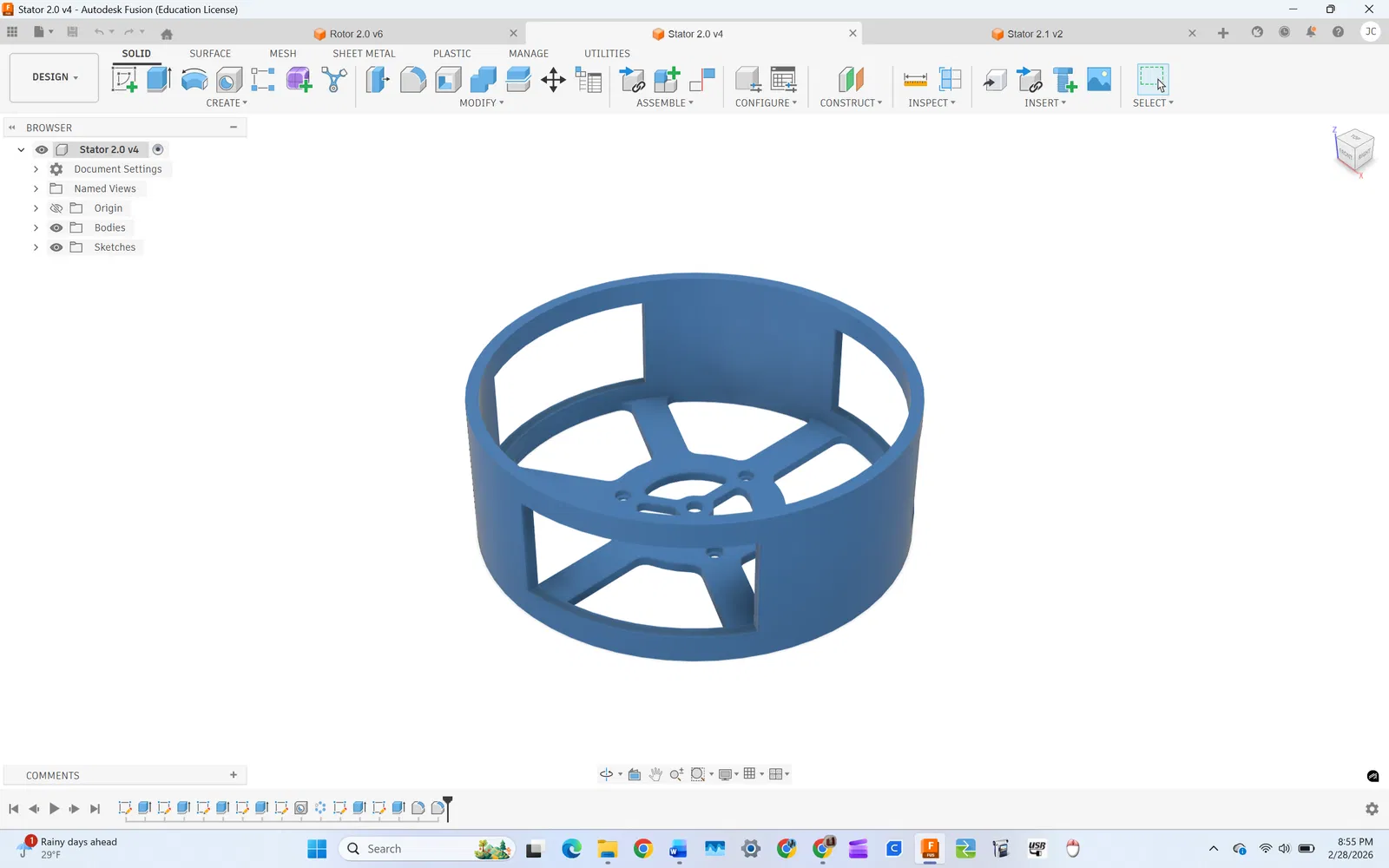Open the ASSEMBLE dropdown menu

[665, 103]
